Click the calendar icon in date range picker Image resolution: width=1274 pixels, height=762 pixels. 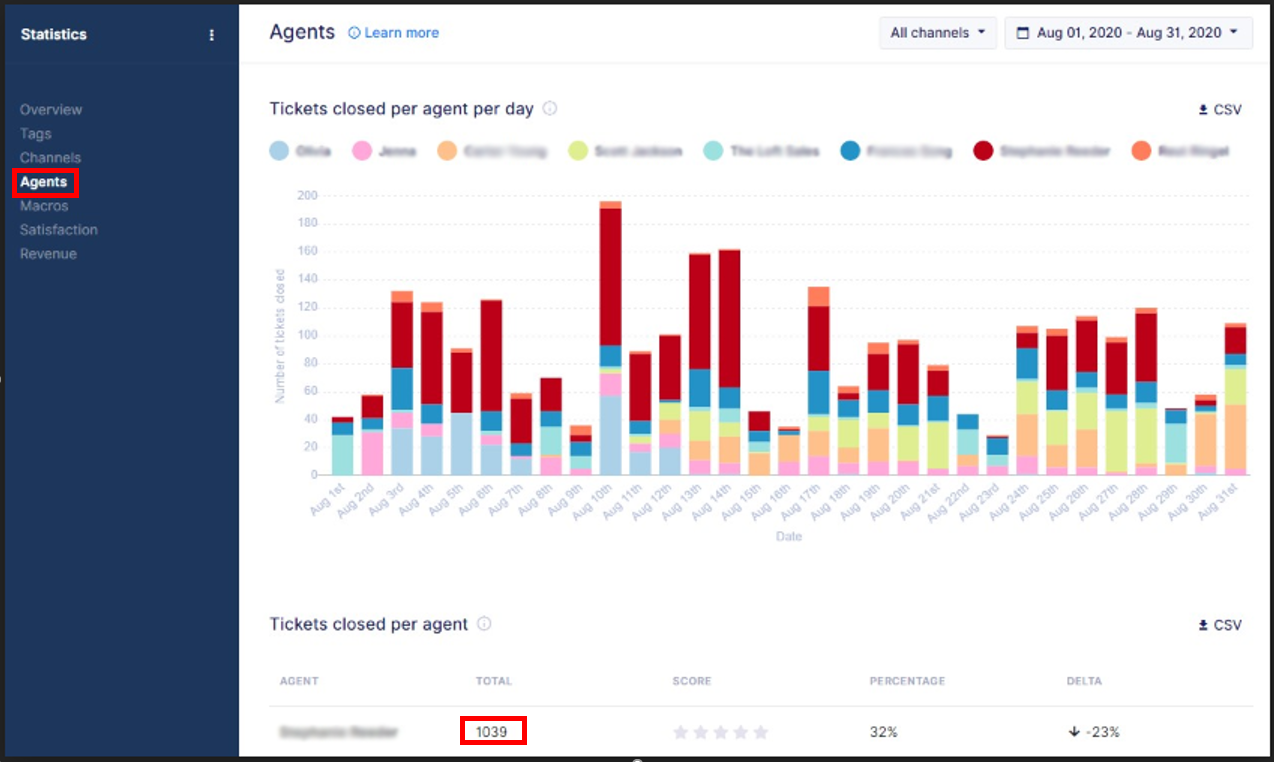coord(1022,33)
